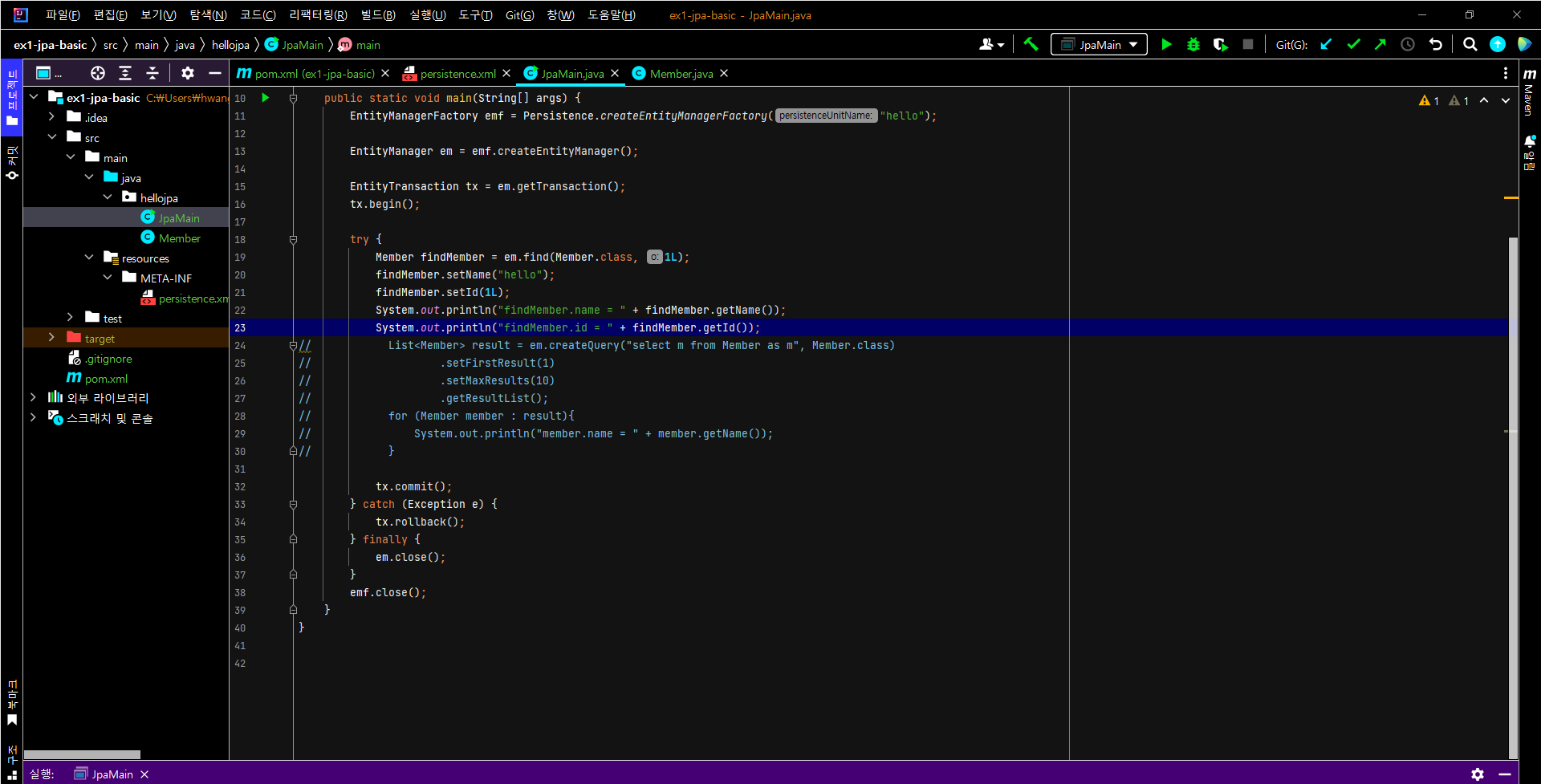Fold the catch block at line 33
This screenshot has width=1541, height=784.
point(293,505)
